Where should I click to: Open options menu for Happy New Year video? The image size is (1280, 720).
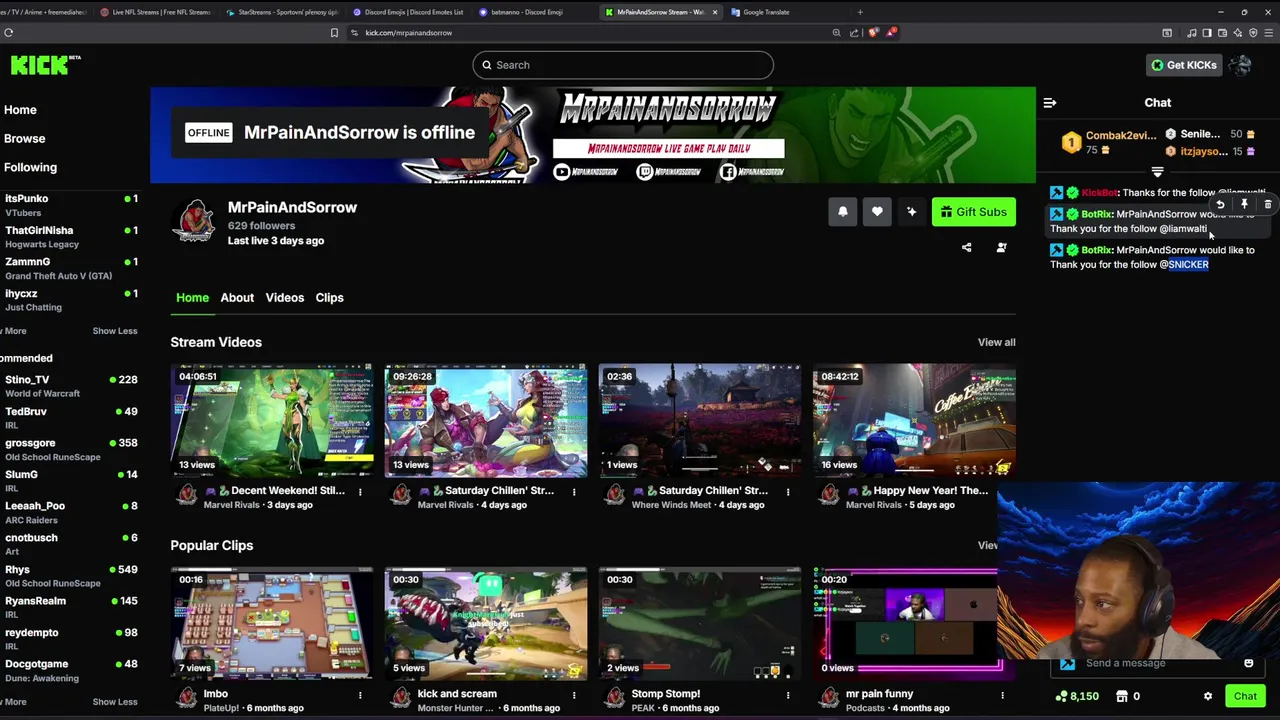[x=1002, y=491]
